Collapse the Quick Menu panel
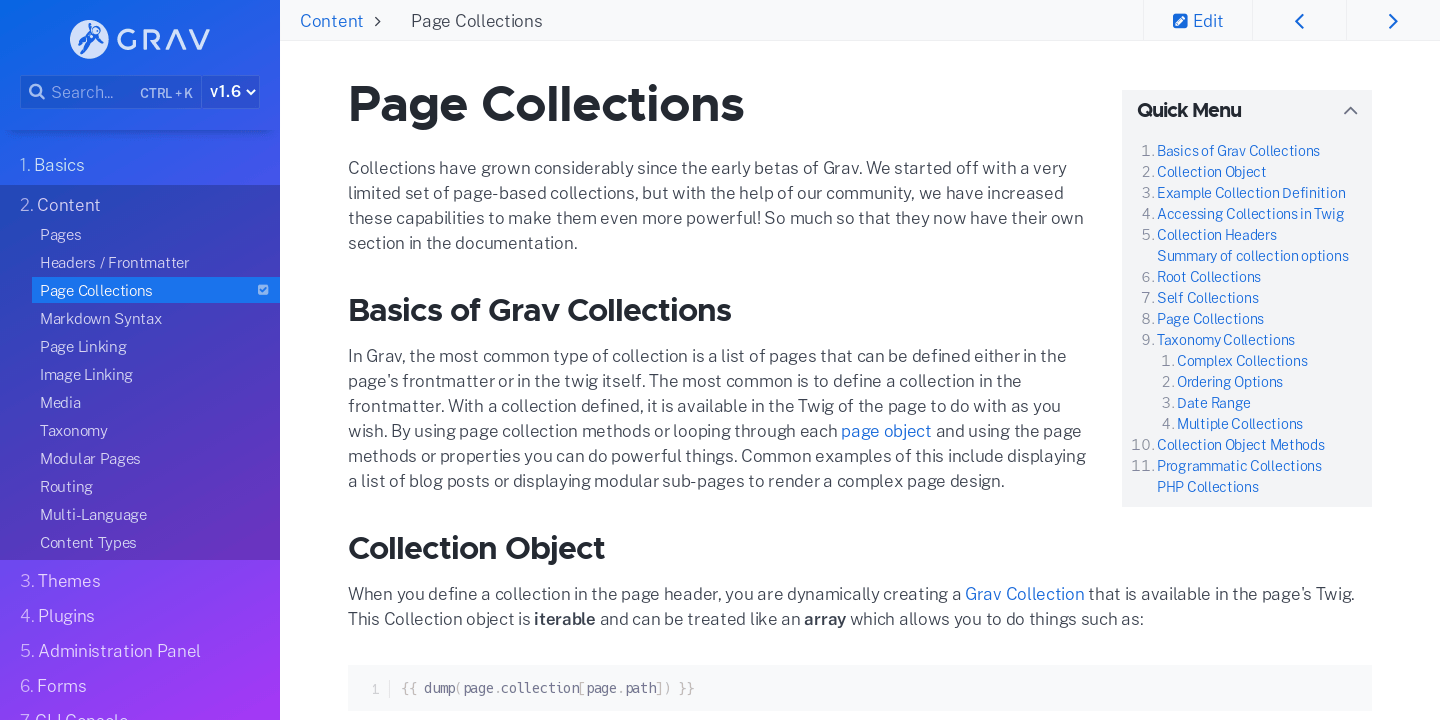This screenshot has width=1440, height=720. pyautogui.click(x=1350, y=111)
